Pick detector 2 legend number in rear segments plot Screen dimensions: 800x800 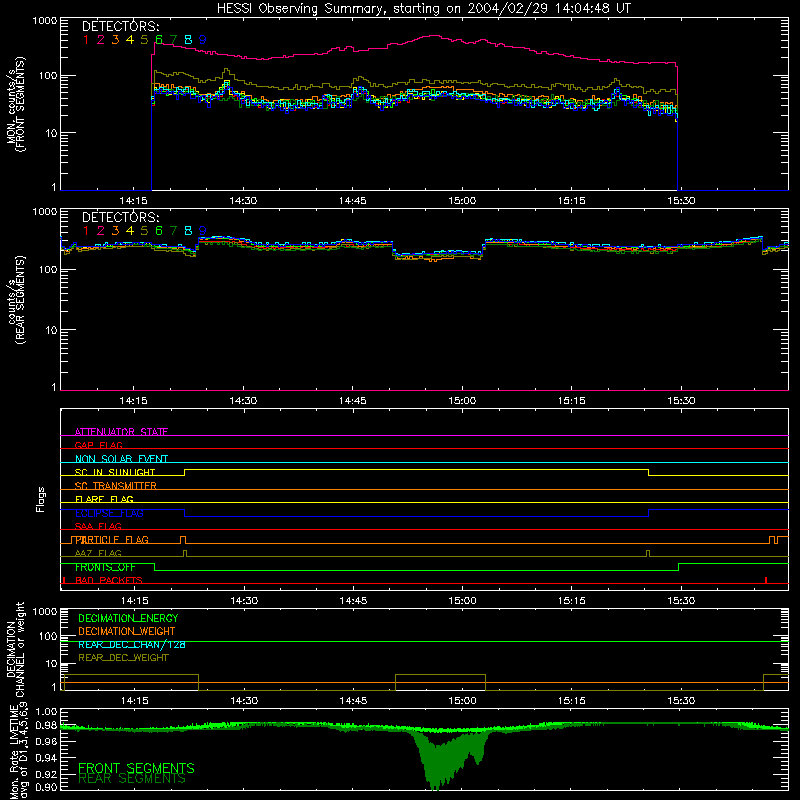click(101, 231)
